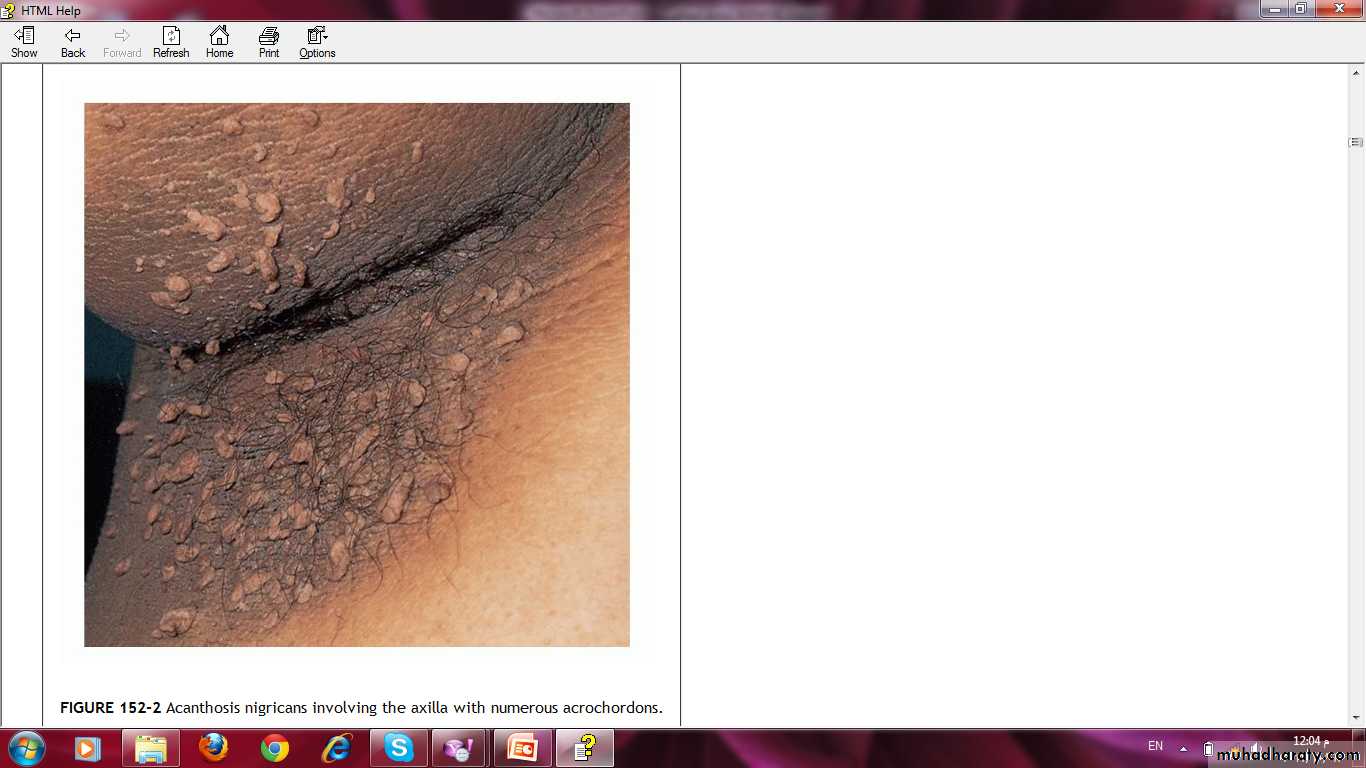Screen dimensions: 1366x768
Task: Switch to the PowerPoint taskbar window
Action: tap(522, 748)
